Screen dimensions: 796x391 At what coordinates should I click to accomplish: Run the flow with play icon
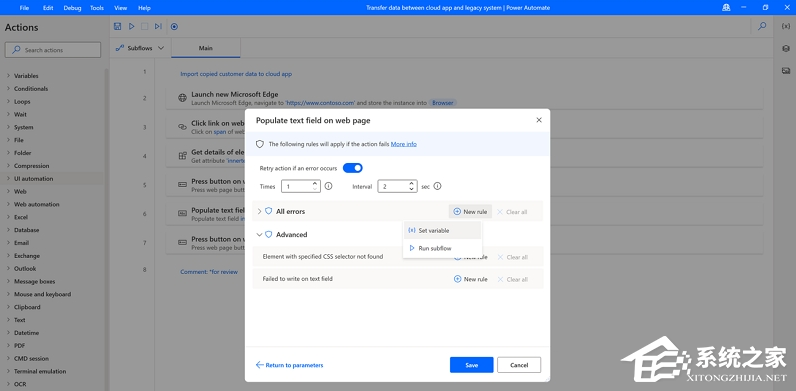[131, 26]
